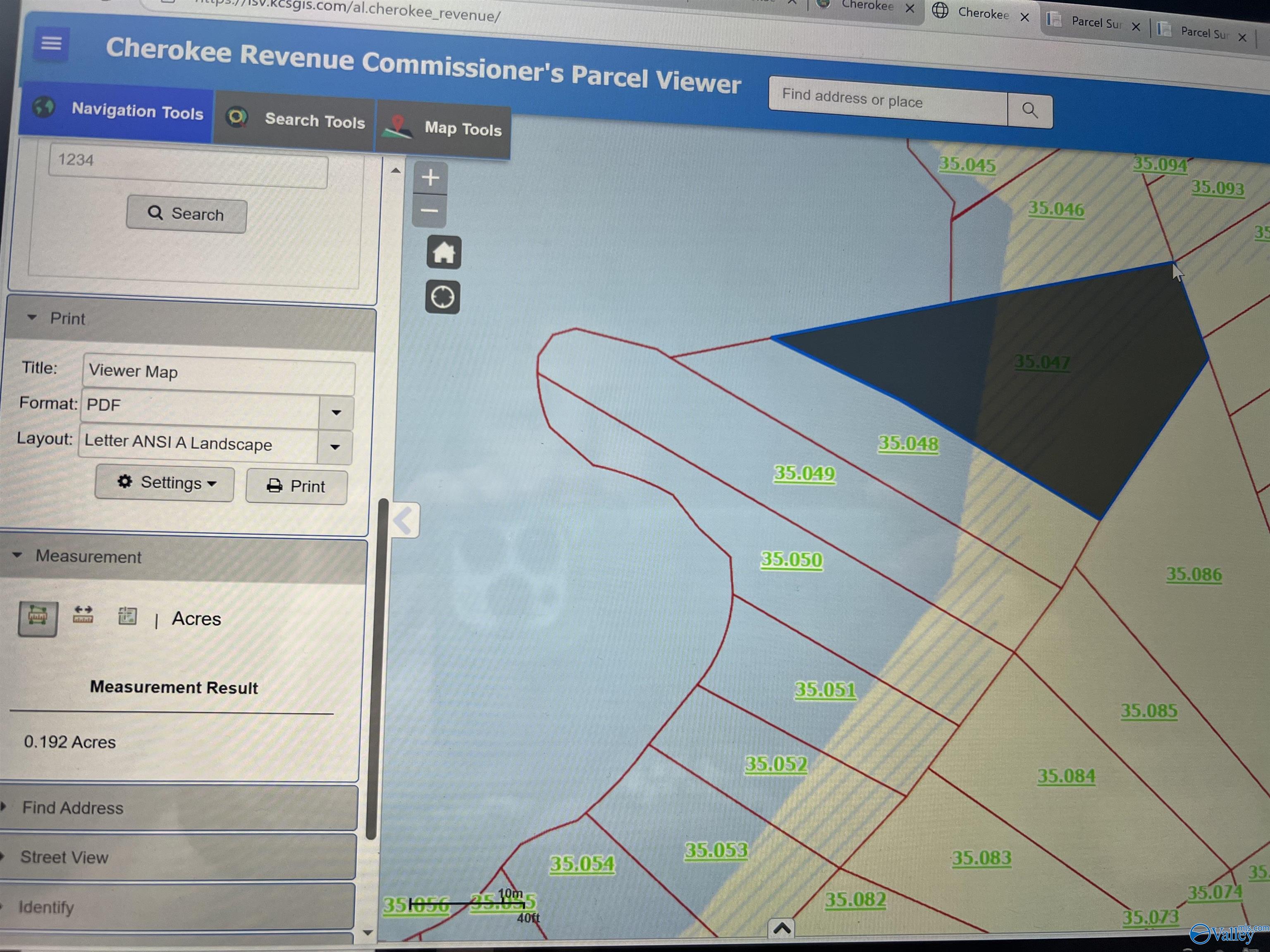Click parcel label 35.085

coord(1149,711)
